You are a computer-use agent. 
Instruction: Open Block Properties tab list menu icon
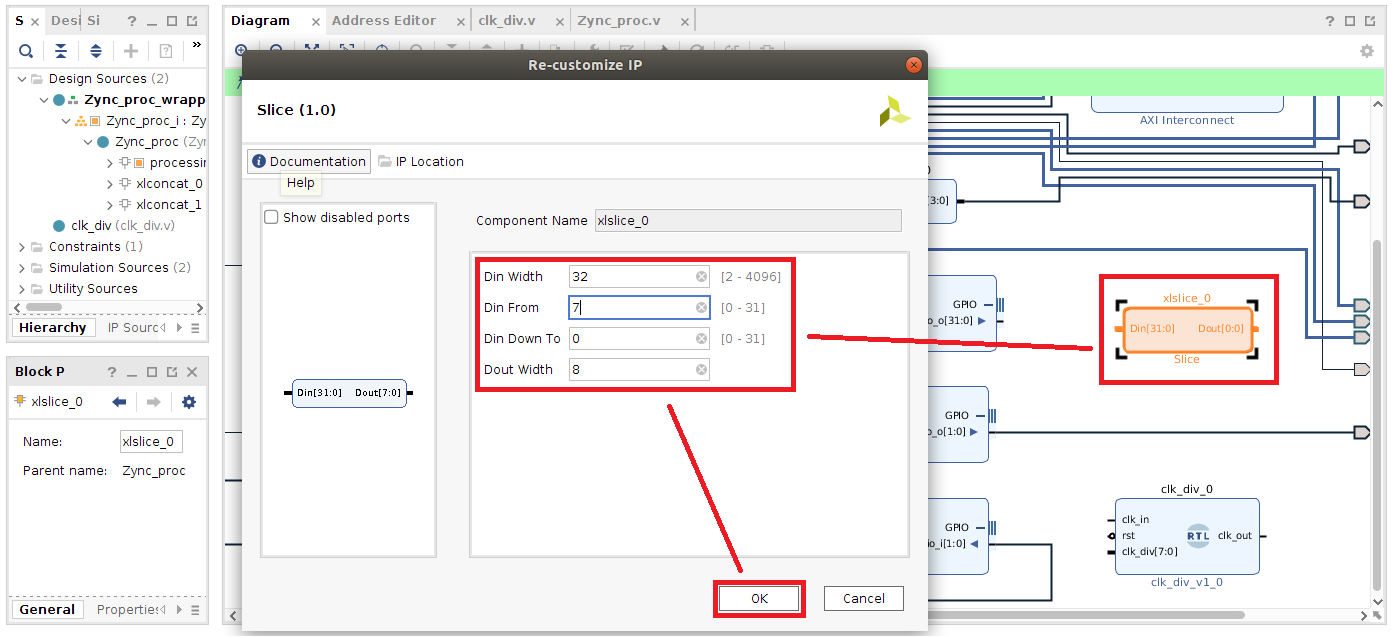[195, 609]
